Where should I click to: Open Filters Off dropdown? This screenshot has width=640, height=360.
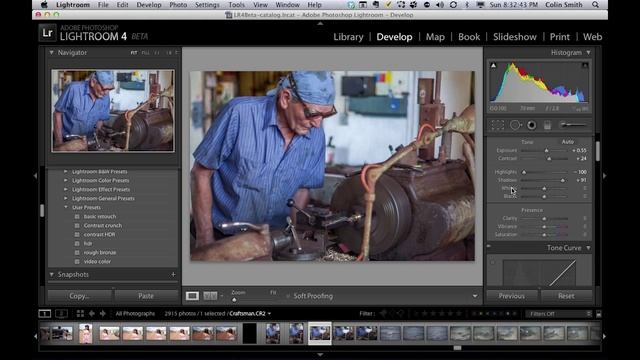(559, 314)
